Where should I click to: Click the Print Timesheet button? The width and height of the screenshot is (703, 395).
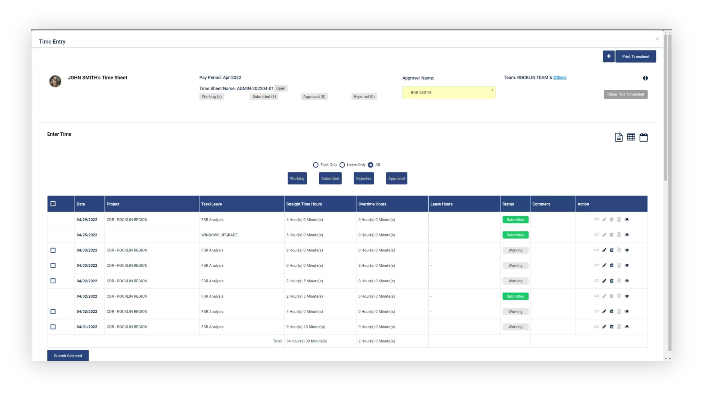click(636, 56)
